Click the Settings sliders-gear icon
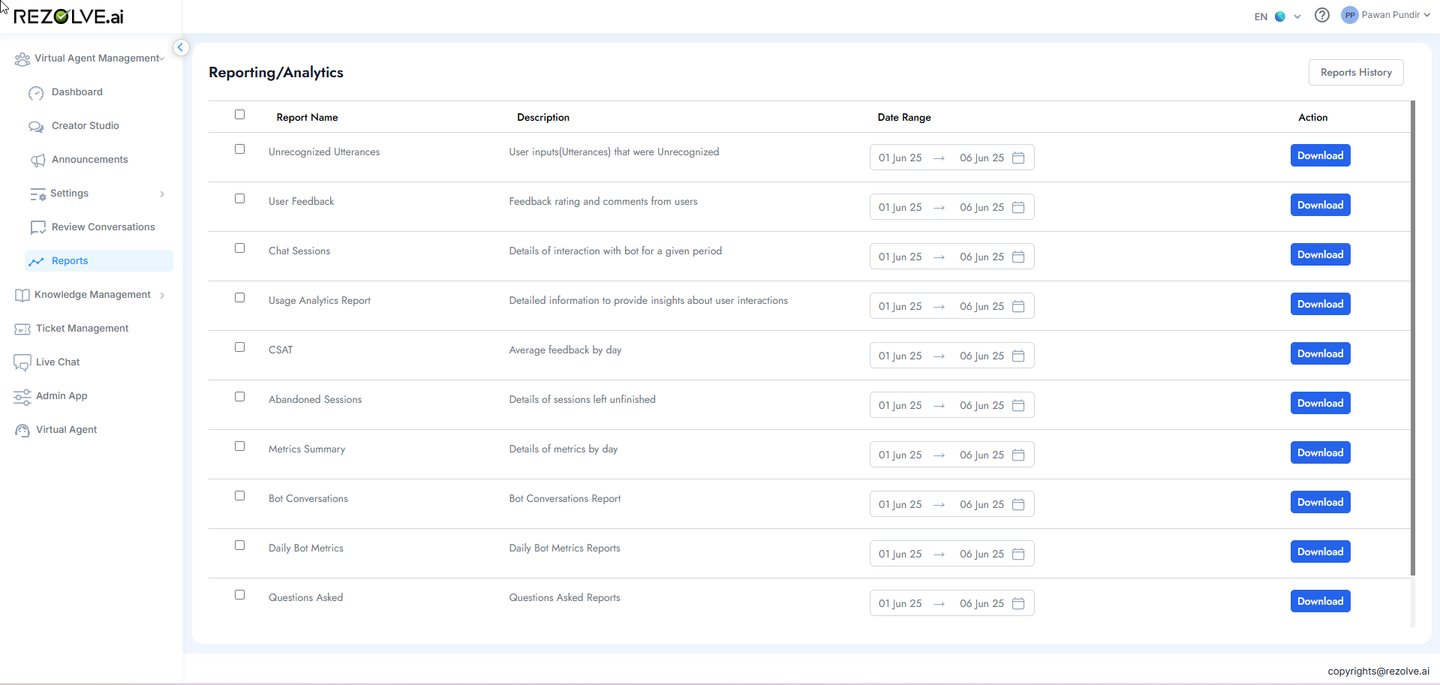The height and width of the screenshot is (685, 1440). pos(38,194)
